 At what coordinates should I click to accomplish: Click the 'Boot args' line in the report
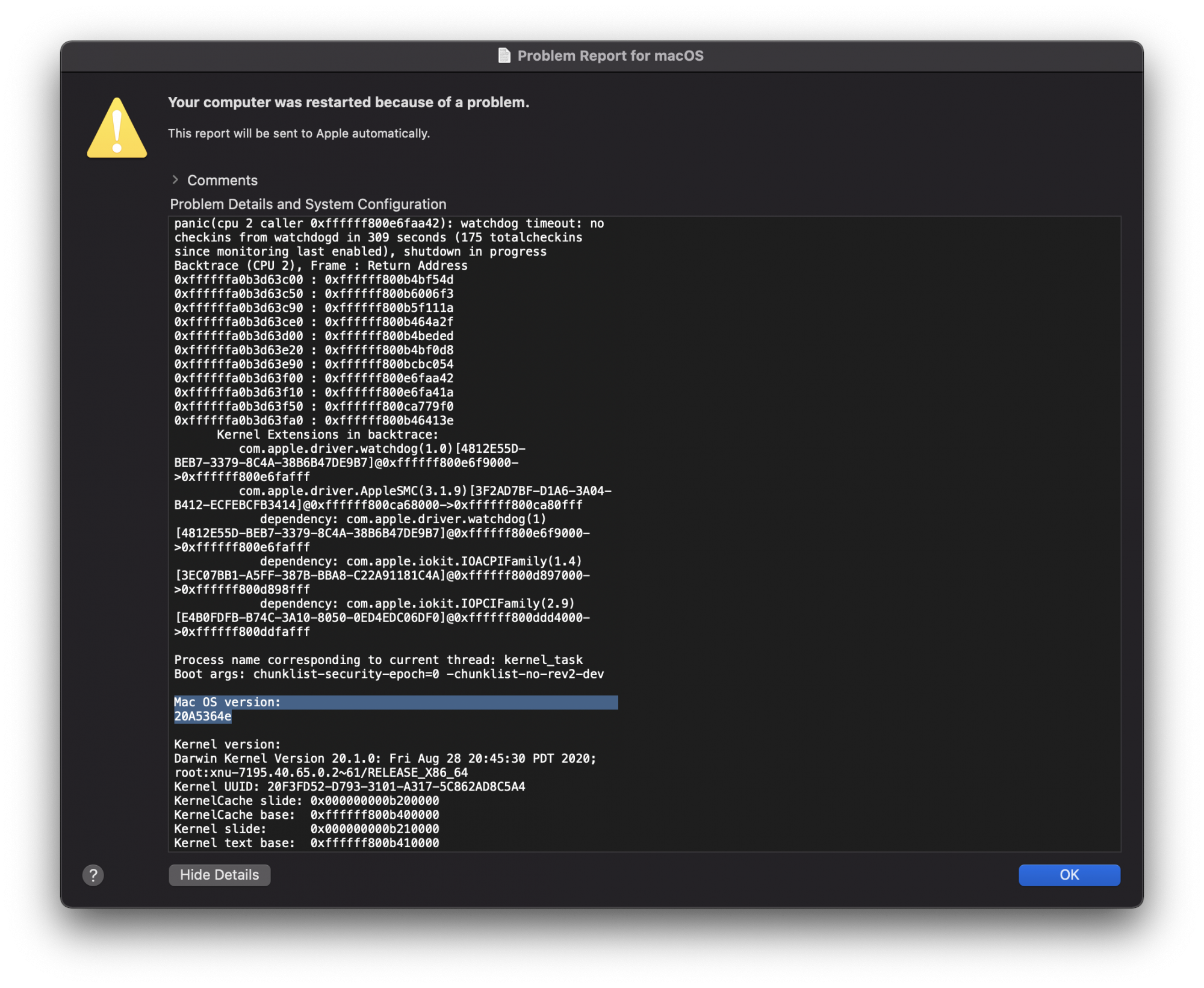click(389, 674)
